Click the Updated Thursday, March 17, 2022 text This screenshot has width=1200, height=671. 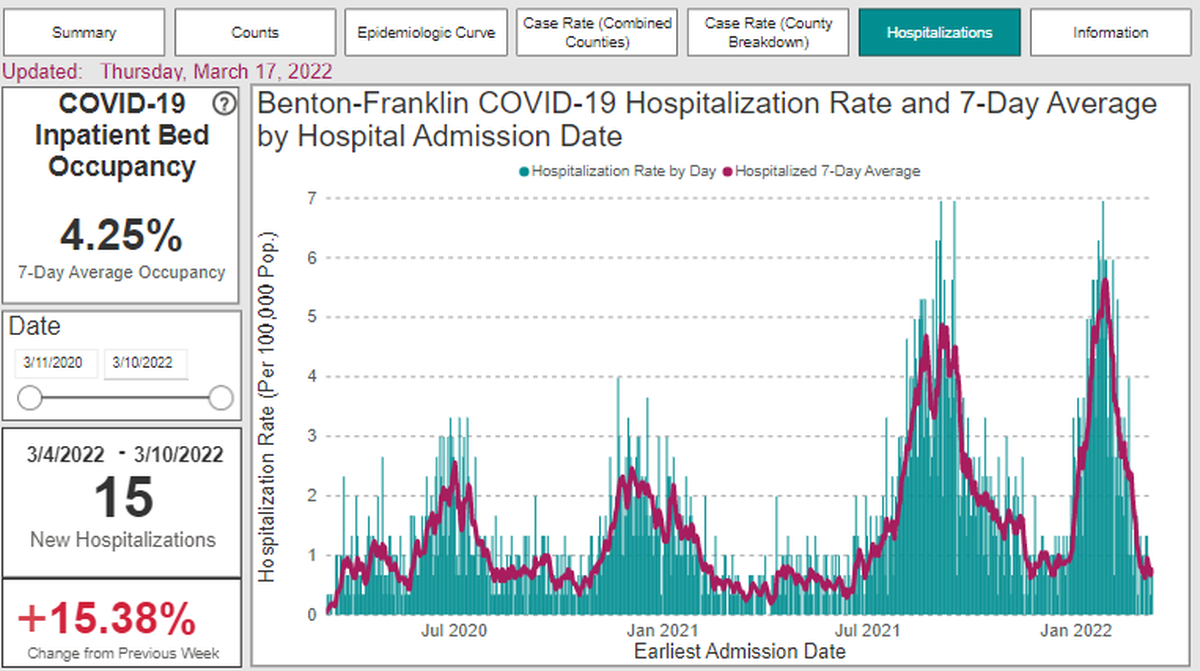click(x=168, y=72)
